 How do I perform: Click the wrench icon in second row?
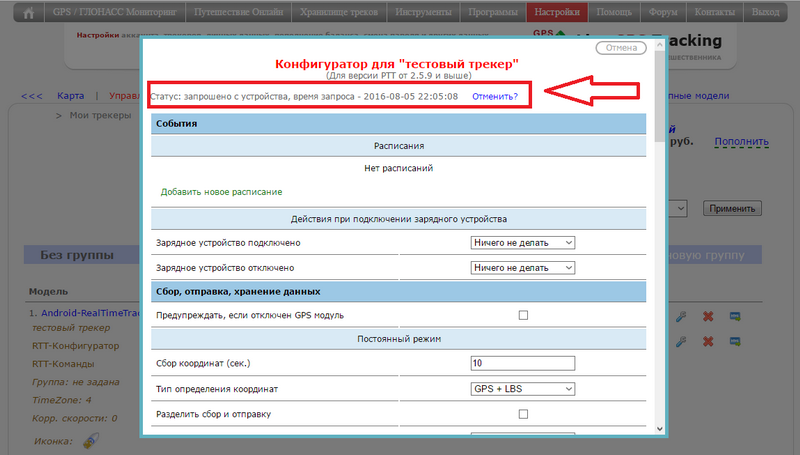pyautogui.click(x=681, y=342)
